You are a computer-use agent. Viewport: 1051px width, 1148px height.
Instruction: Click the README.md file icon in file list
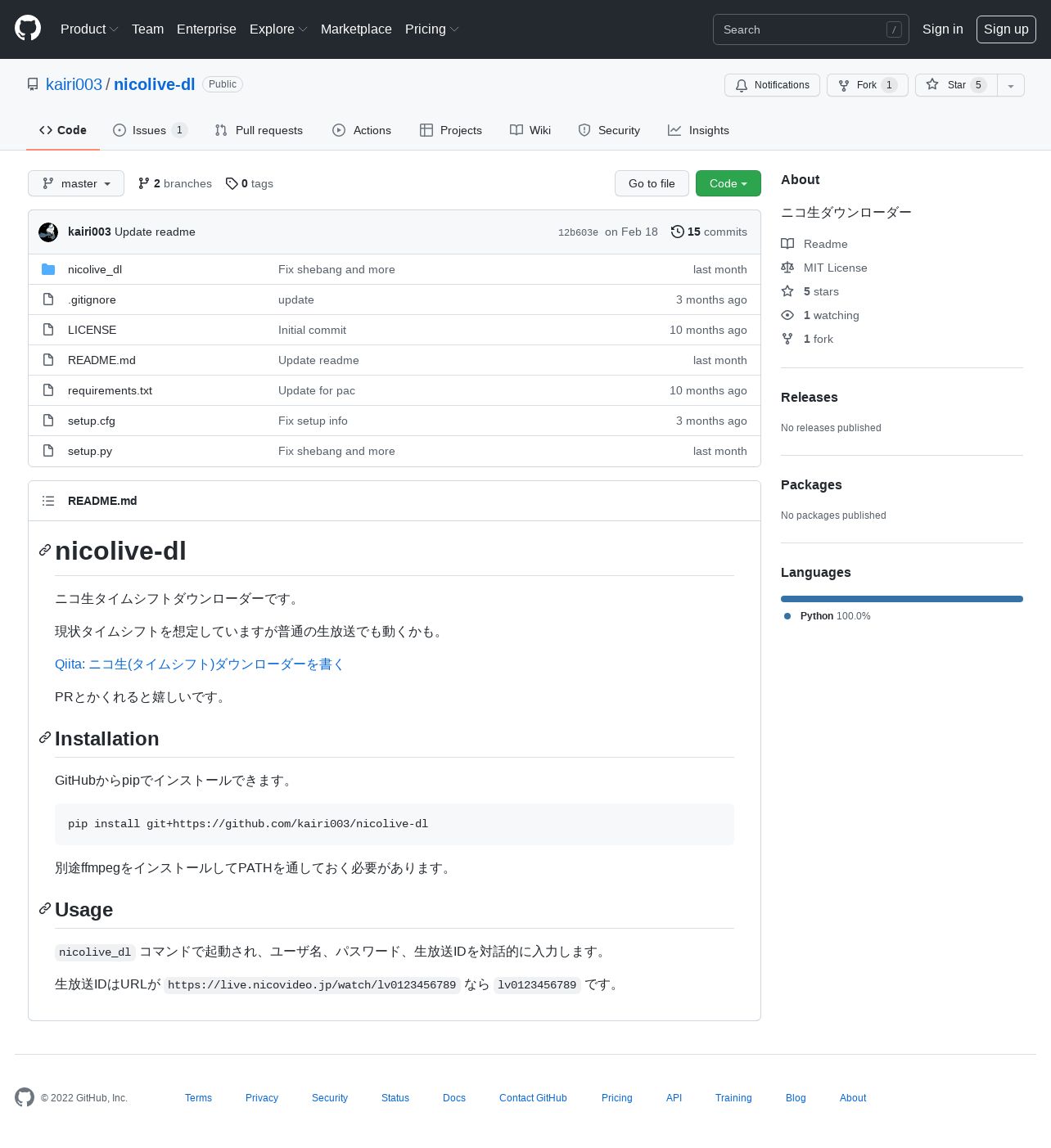48,360
